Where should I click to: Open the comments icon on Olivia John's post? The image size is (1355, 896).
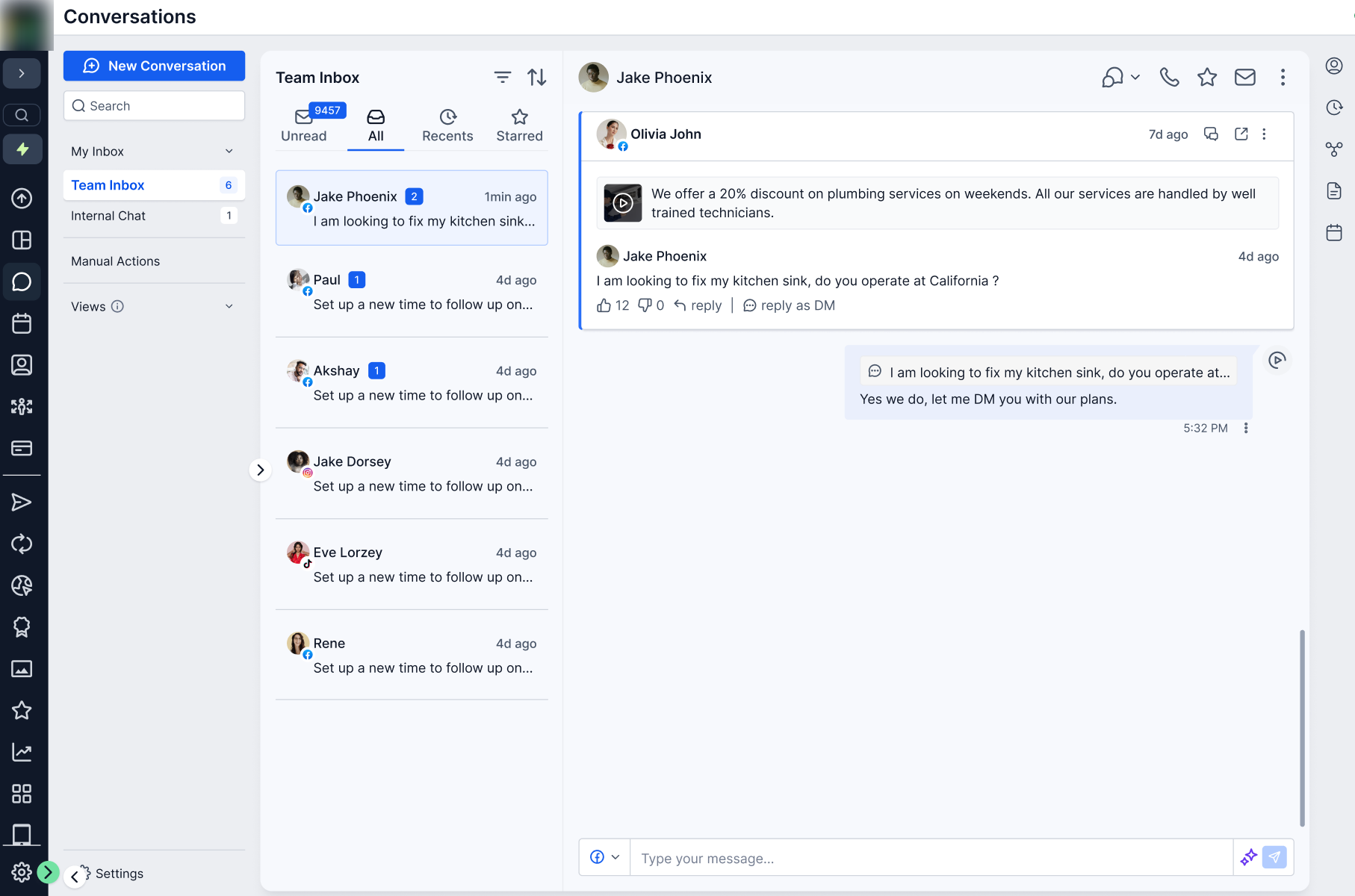pyautogui.click(x=1211, y=134)
